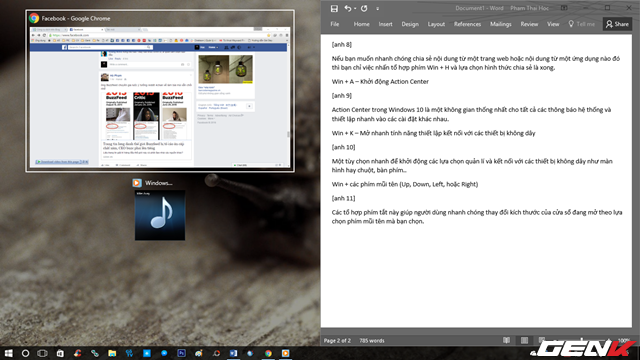Image resolution: width=640 pixels, height=360 pixels.
Task: Open the Windows Start menu
Action: (x=8, y=353)
